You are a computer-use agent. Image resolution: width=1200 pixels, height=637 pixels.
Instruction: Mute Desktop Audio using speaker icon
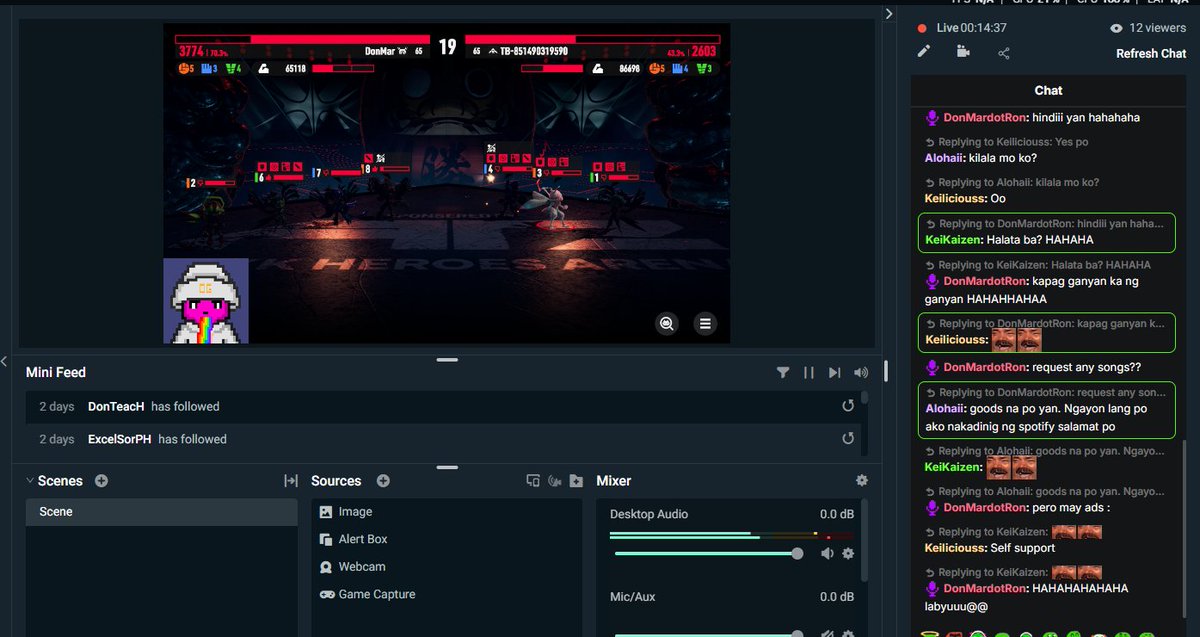pos(827,553)
